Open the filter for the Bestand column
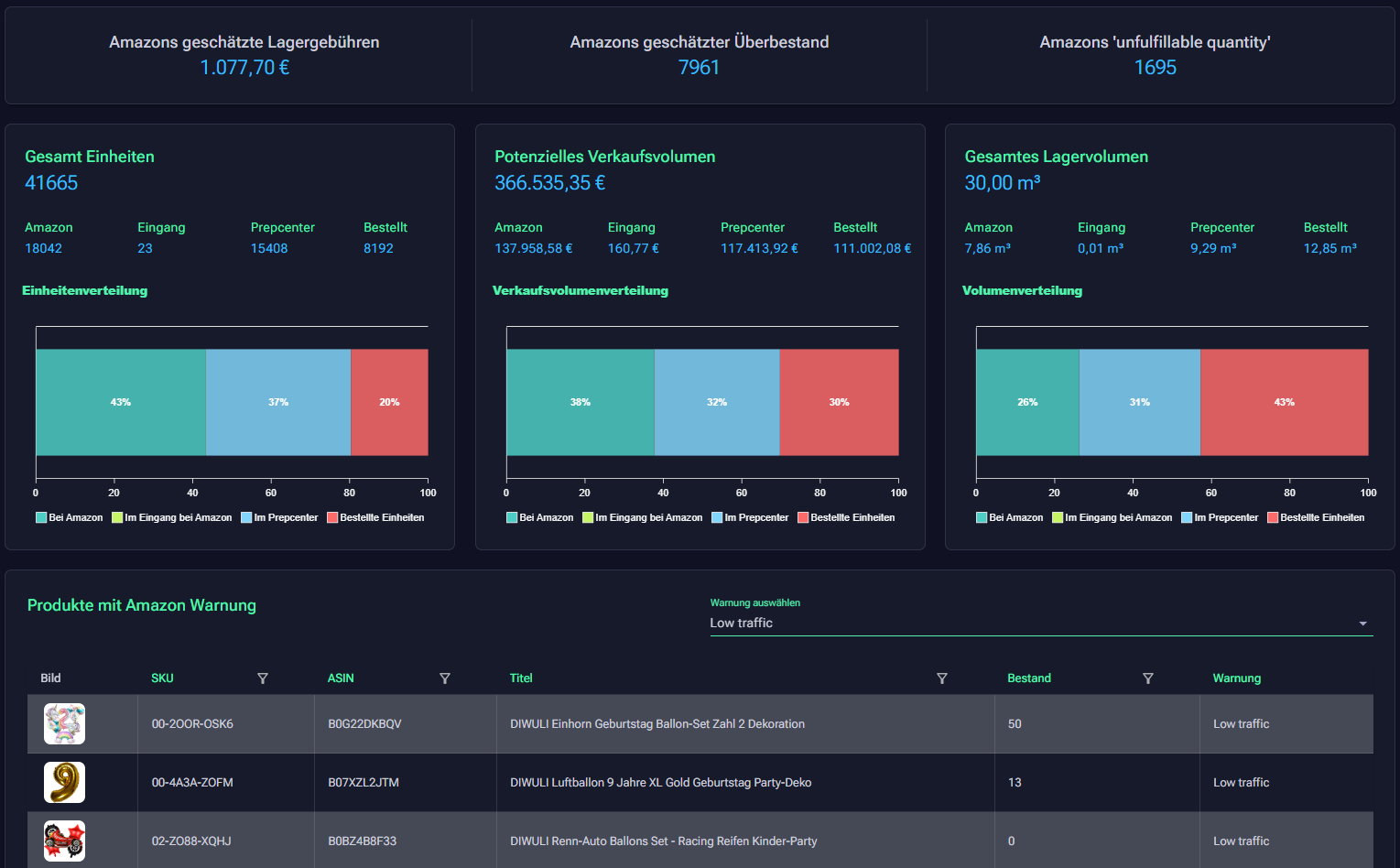 pos(1148,678)
